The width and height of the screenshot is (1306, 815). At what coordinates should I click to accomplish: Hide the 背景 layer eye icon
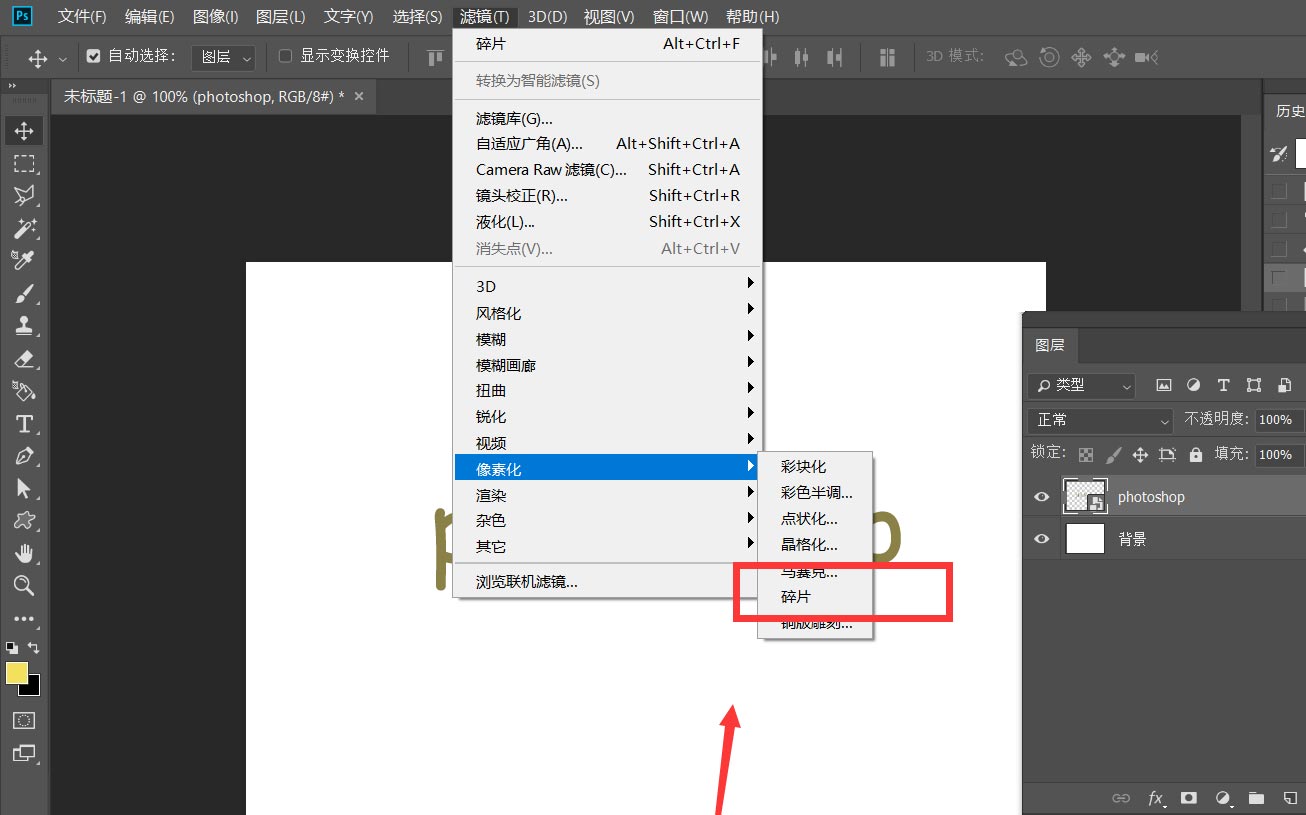click(1042, 539)
